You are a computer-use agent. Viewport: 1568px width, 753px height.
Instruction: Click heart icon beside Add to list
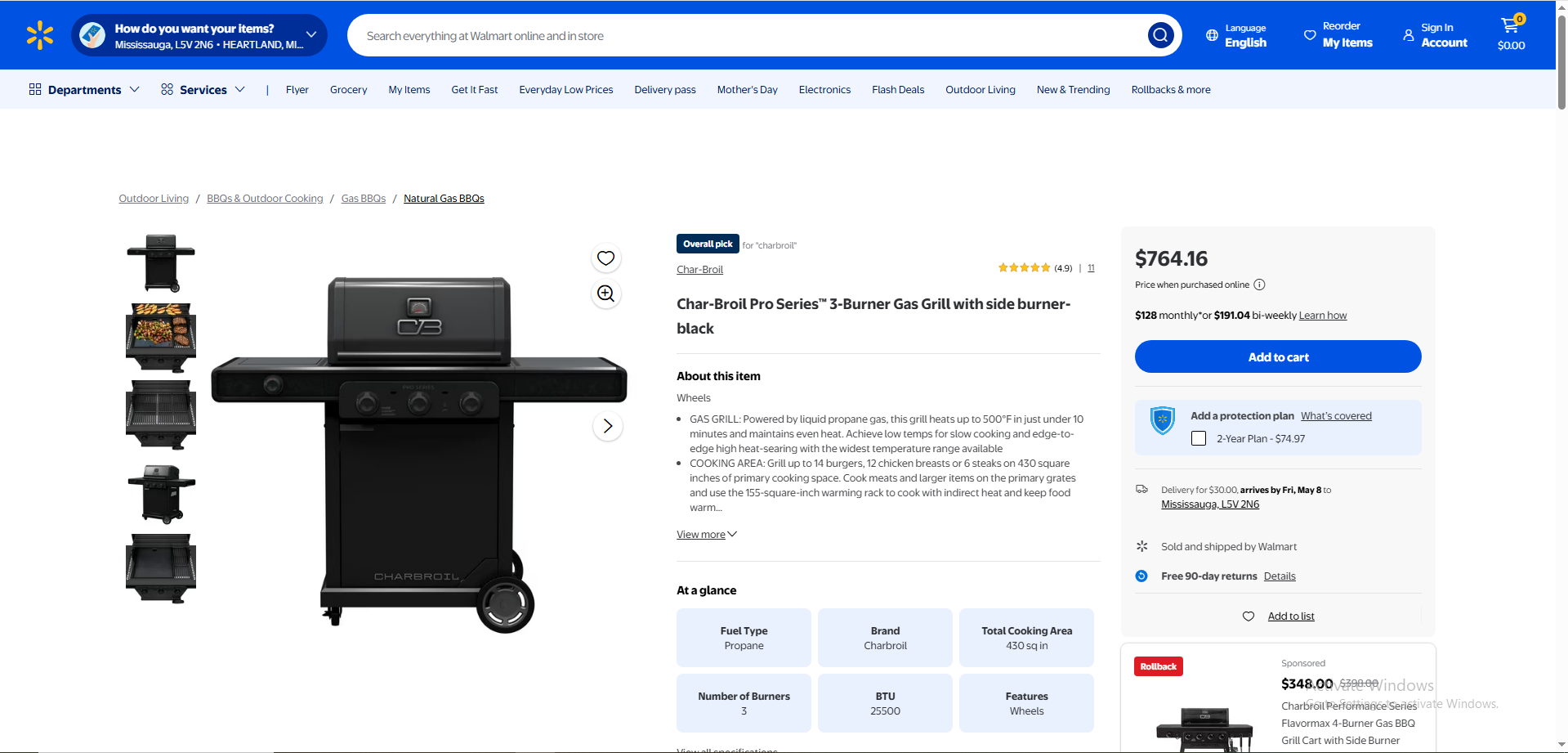(x=1249, y=616)
